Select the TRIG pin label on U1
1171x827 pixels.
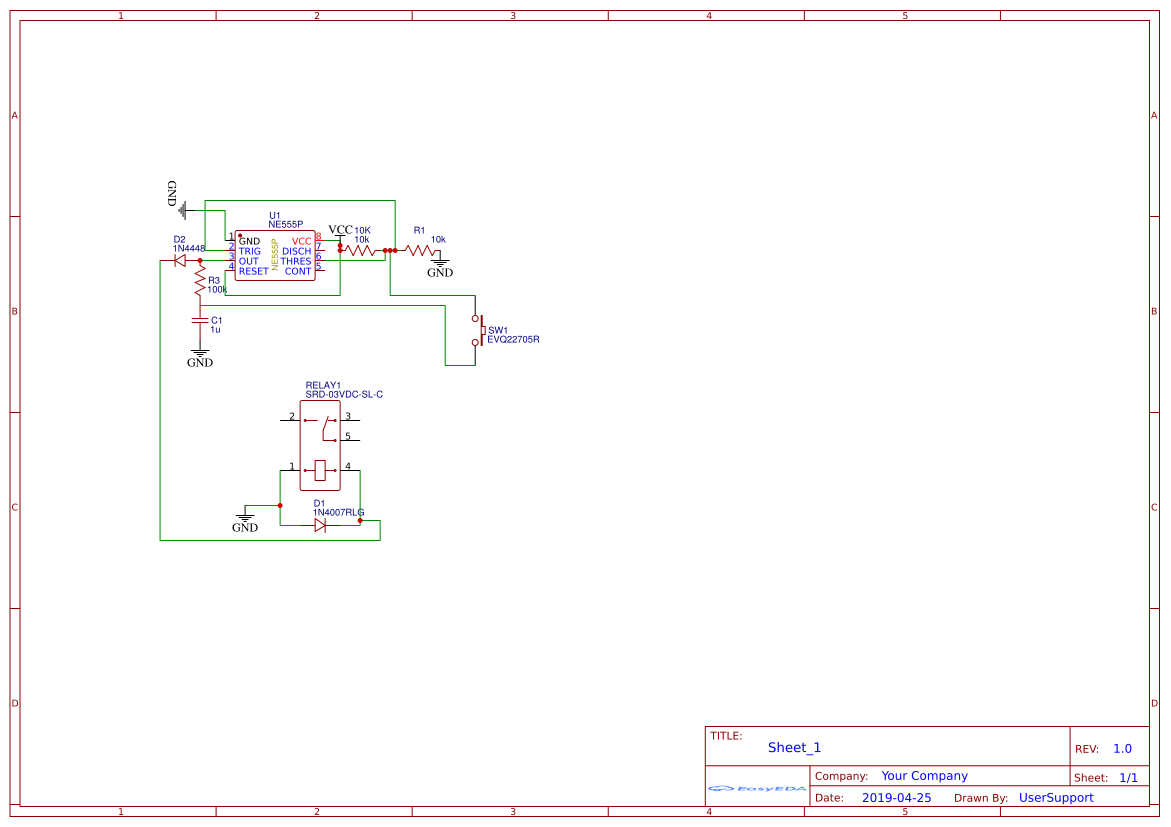point(249,251)
